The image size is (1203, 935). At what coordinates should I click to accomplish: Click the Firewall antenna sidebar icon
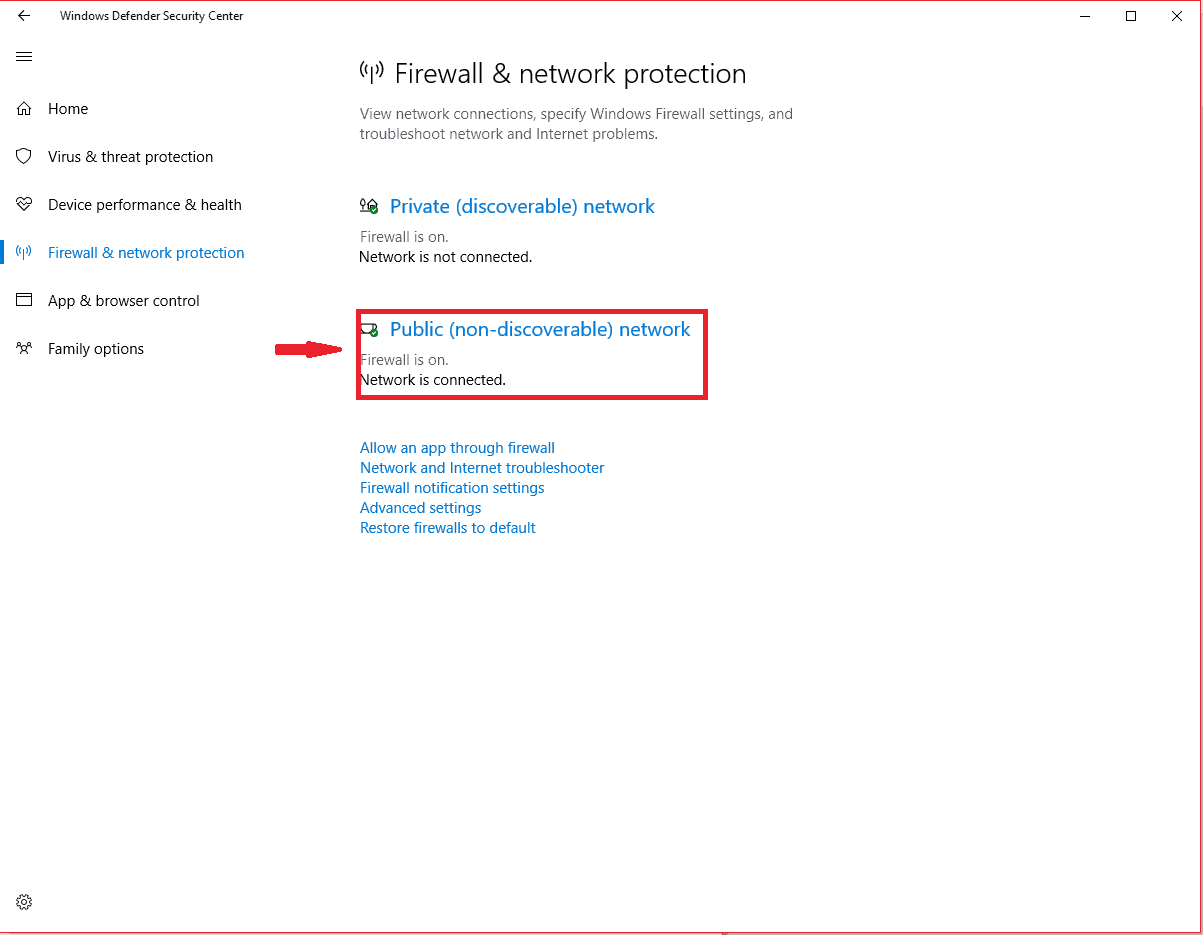(x=25, y=252)
